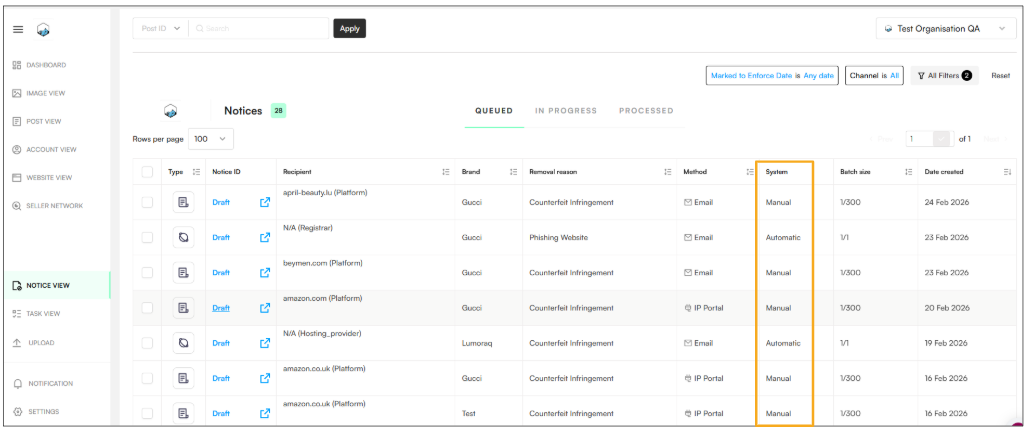
Task: Open external link icon for beymen.com notice
Action: coord(265,272)
